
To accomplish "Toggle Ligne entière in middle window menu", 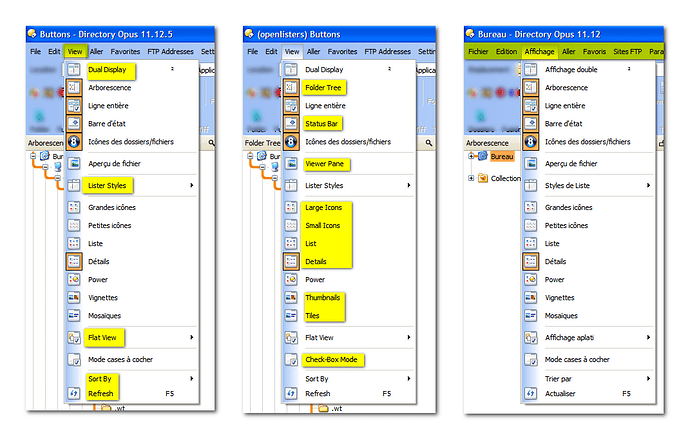I will point(348,106).
